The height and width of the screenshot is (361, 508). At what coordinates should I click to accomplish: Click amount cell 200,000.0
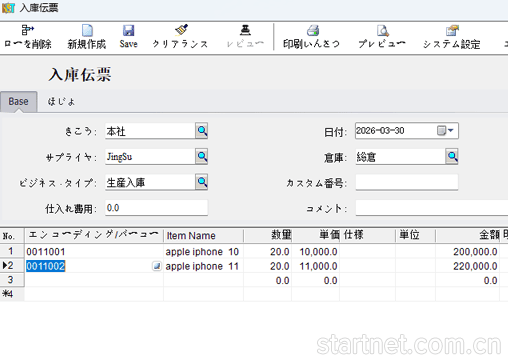point(467,252)
